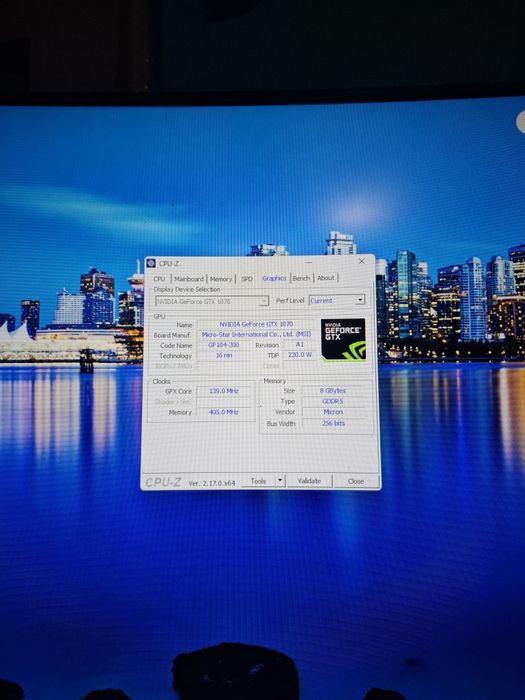Select the GPU name field value
This screenshot has height=700, width=525.
coord(256,324)
